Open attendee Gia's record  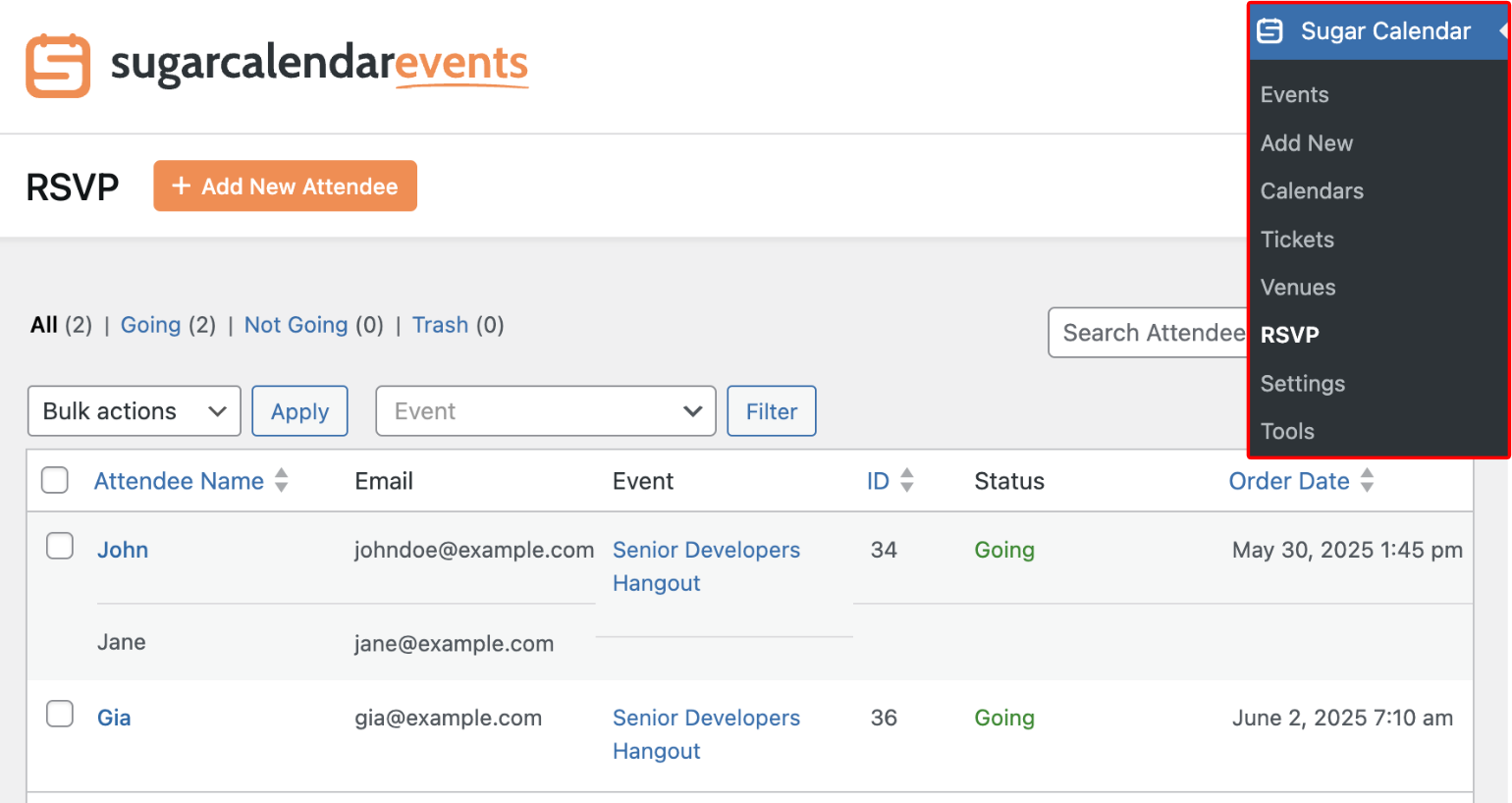point(114,718)
